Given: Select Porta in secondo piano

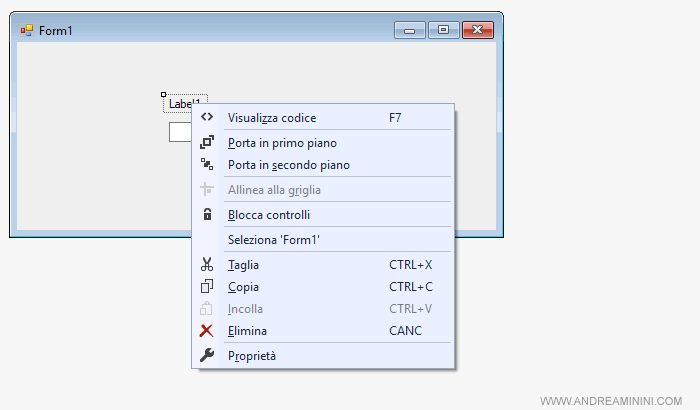Looking at the screenshot, I should pyautogui.click(x=288, y=165).
